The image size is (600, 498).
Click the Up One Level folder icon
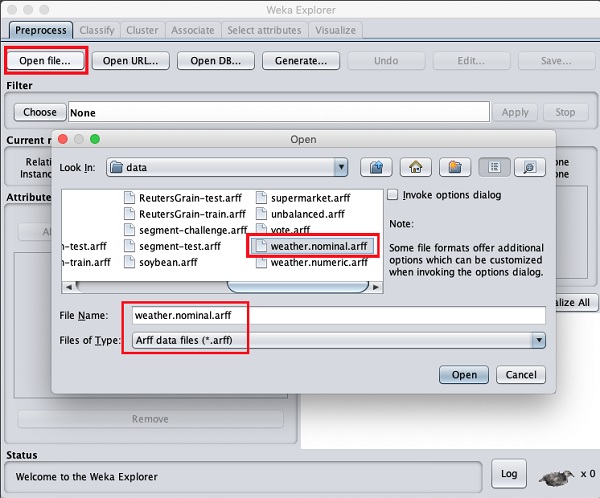pos(376,167)
